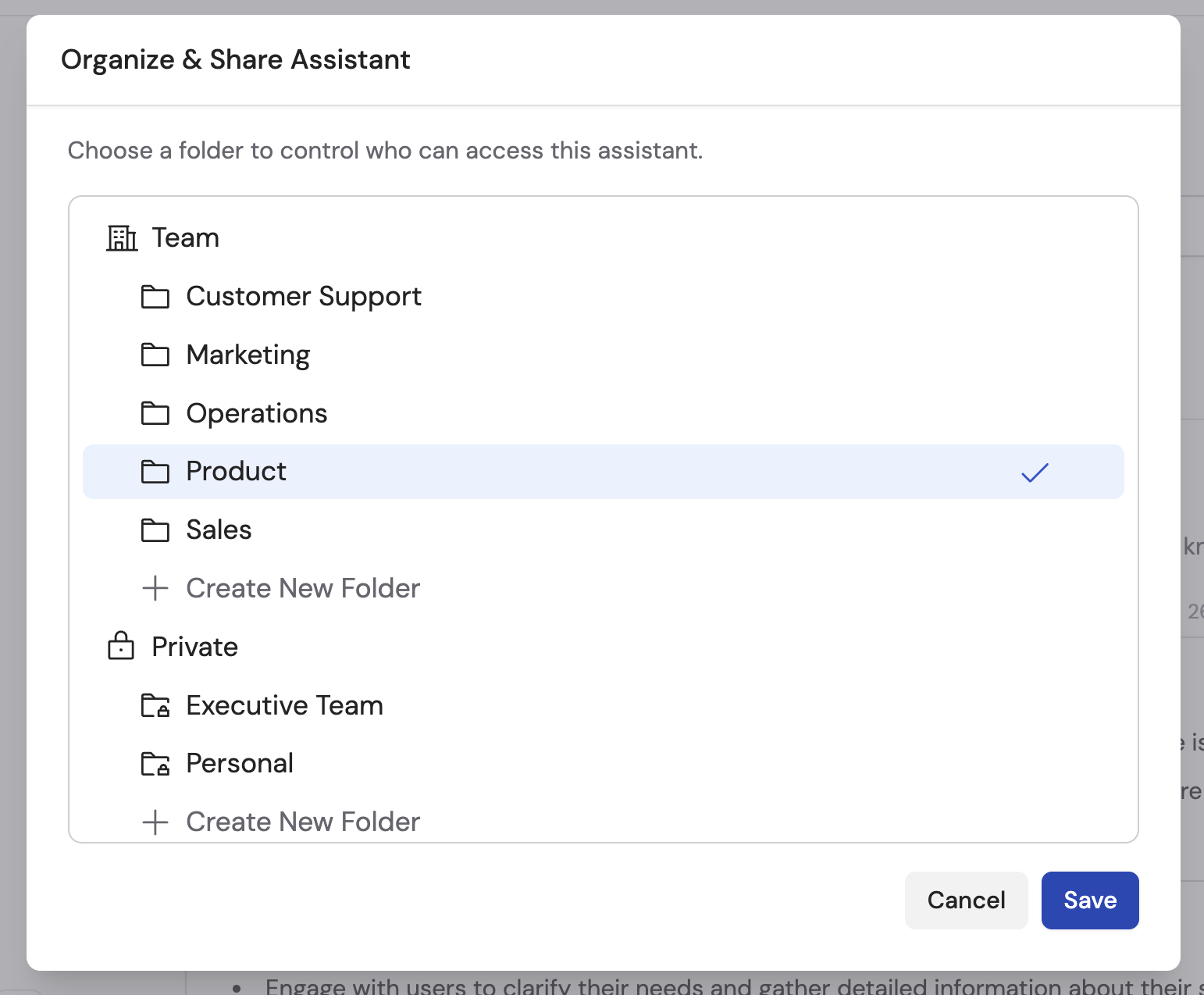
Task: Click the Cancel button
Action: pos(966,900)
